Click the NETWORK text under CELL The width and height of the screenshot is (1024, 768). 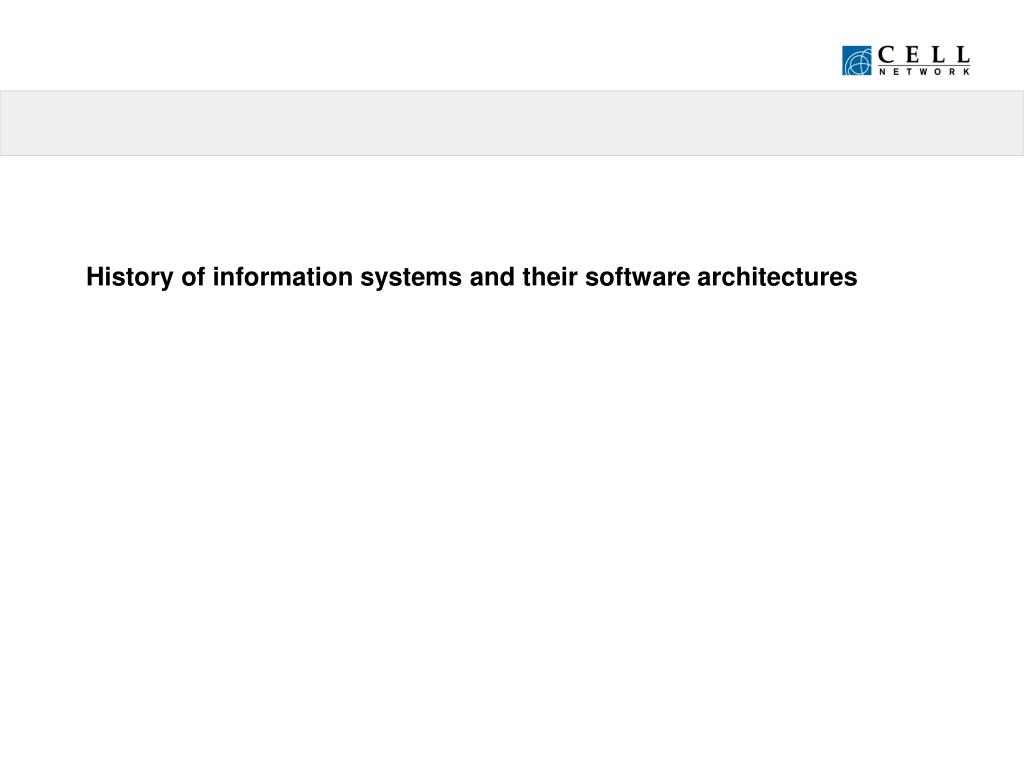(925, 72)
